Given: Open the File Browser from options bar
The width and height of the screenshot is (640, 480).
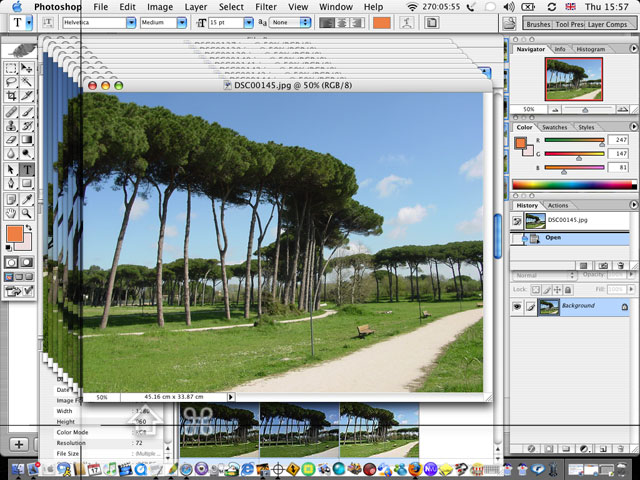Looking at the screenshot, I should 509,23.
